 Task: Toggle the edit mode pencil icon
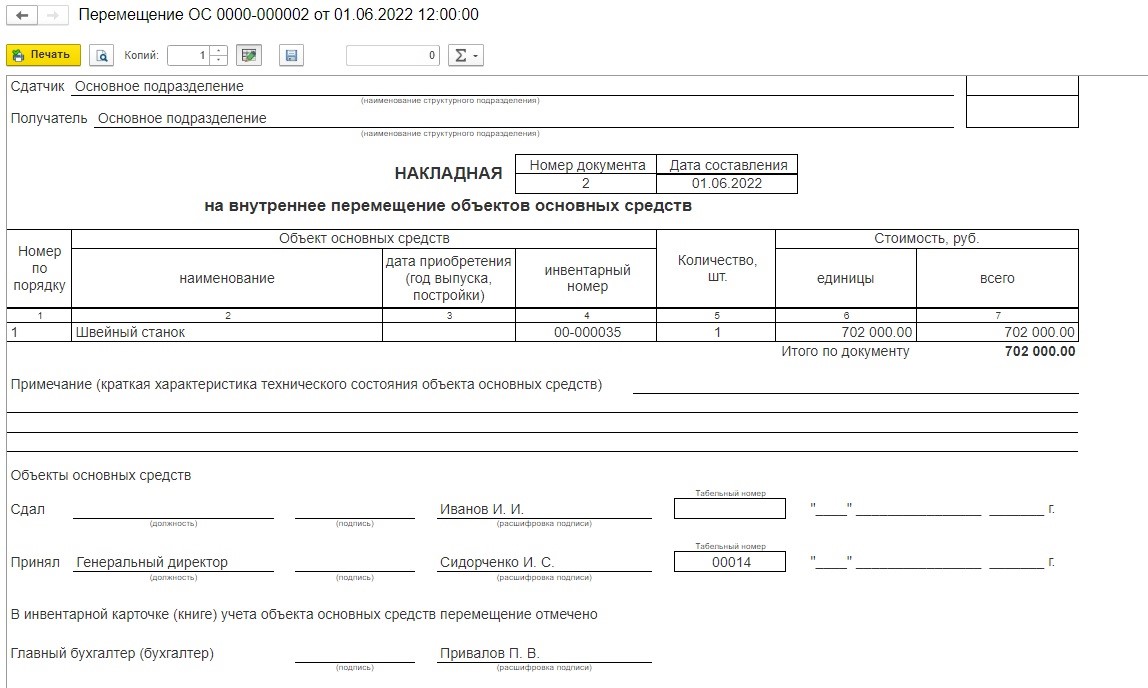point(249,55)
